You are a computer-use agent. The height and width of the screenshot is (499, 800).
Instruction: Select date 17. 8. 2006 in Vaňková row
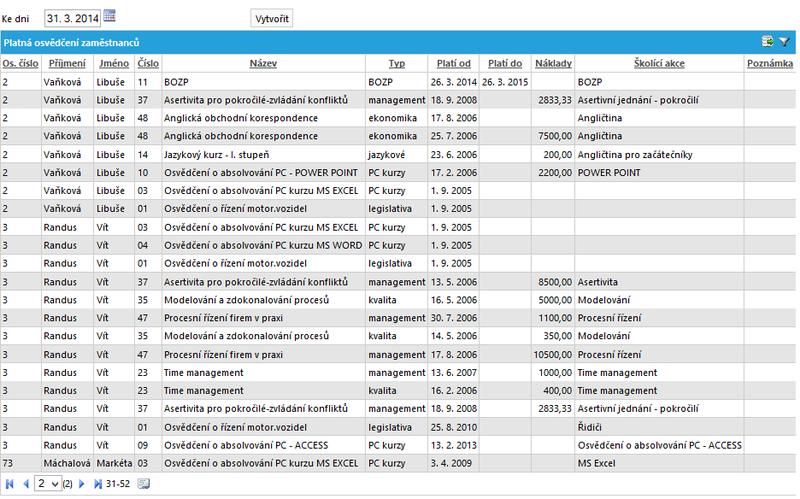454,118
